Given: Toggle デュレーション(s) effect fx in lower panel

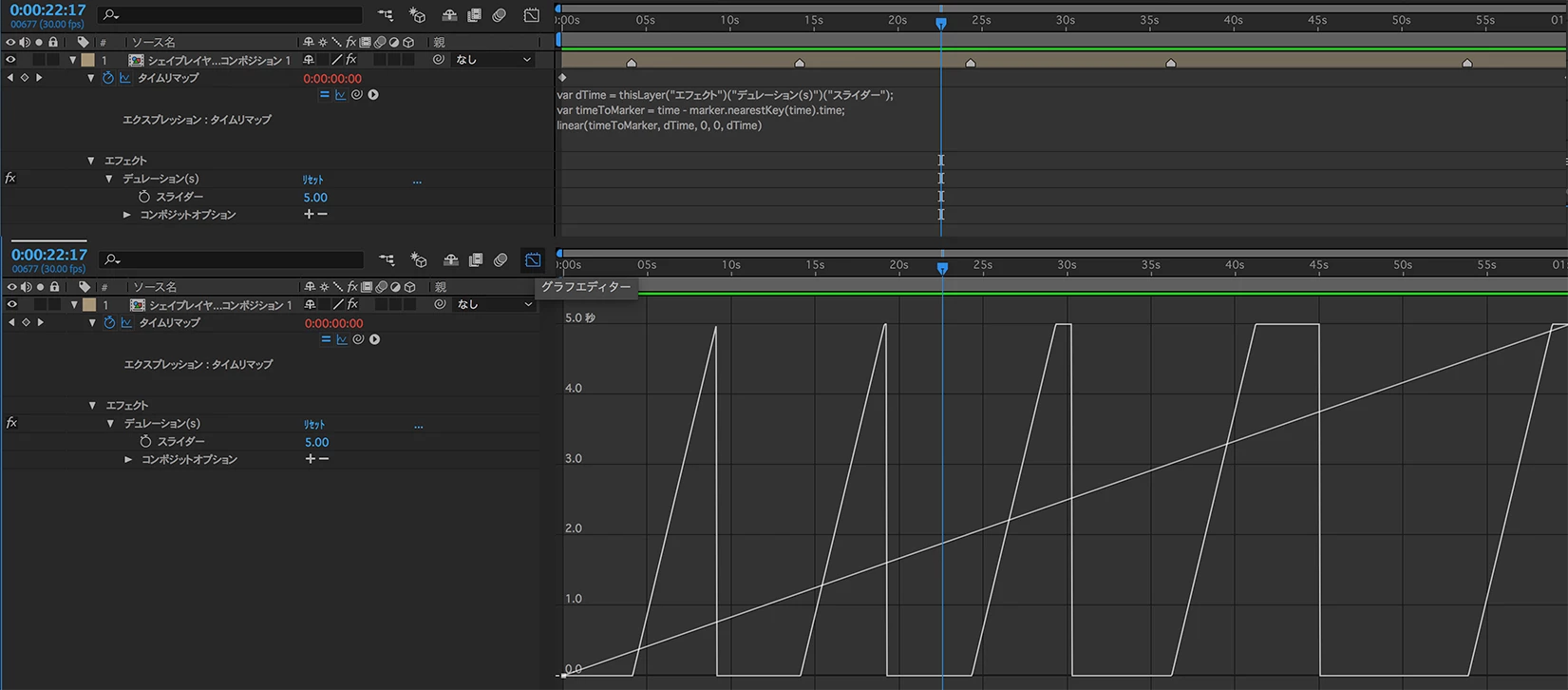Looking at the screenshot, I should (x=11, y=423).
